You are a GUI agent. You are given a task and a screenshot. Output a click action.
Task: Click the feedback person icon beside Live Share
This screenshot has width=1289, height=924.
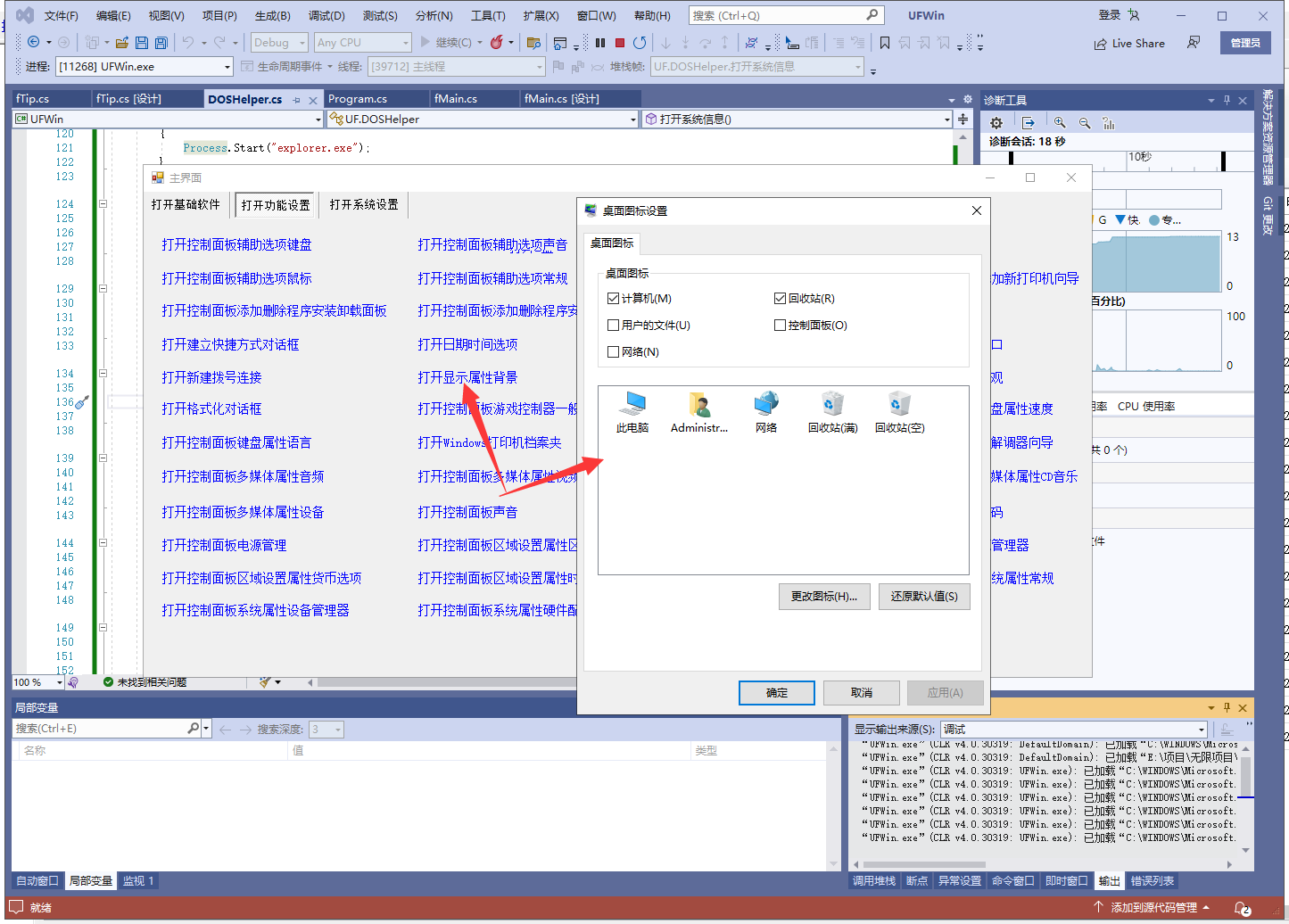point(1194,42)
